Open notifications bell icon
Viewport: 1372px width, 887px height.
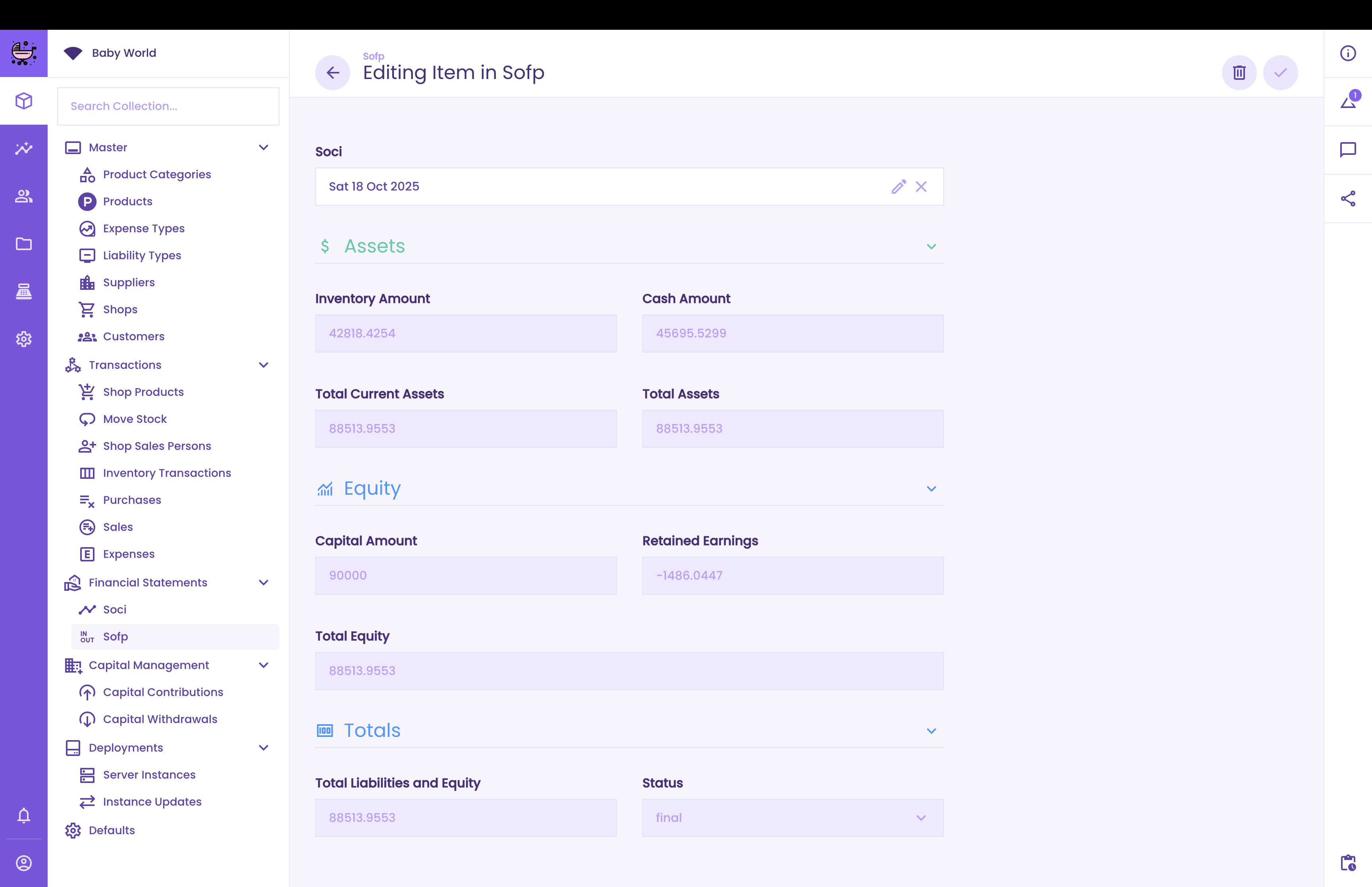[x=23, y=815]
